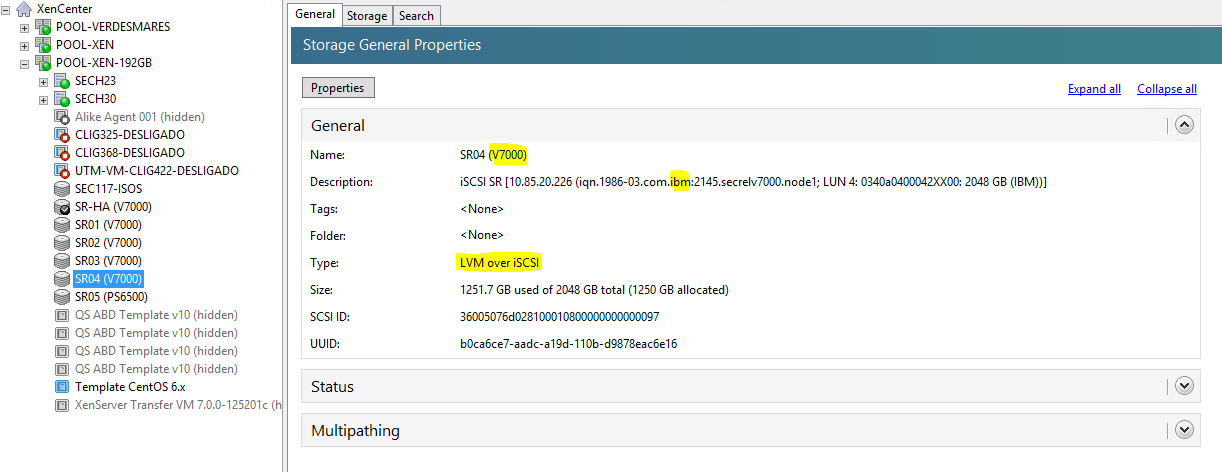Screen dimensions: 1222x472
Task: Click the SR-HA (V7000) storage icon
Action: [62, 207]
